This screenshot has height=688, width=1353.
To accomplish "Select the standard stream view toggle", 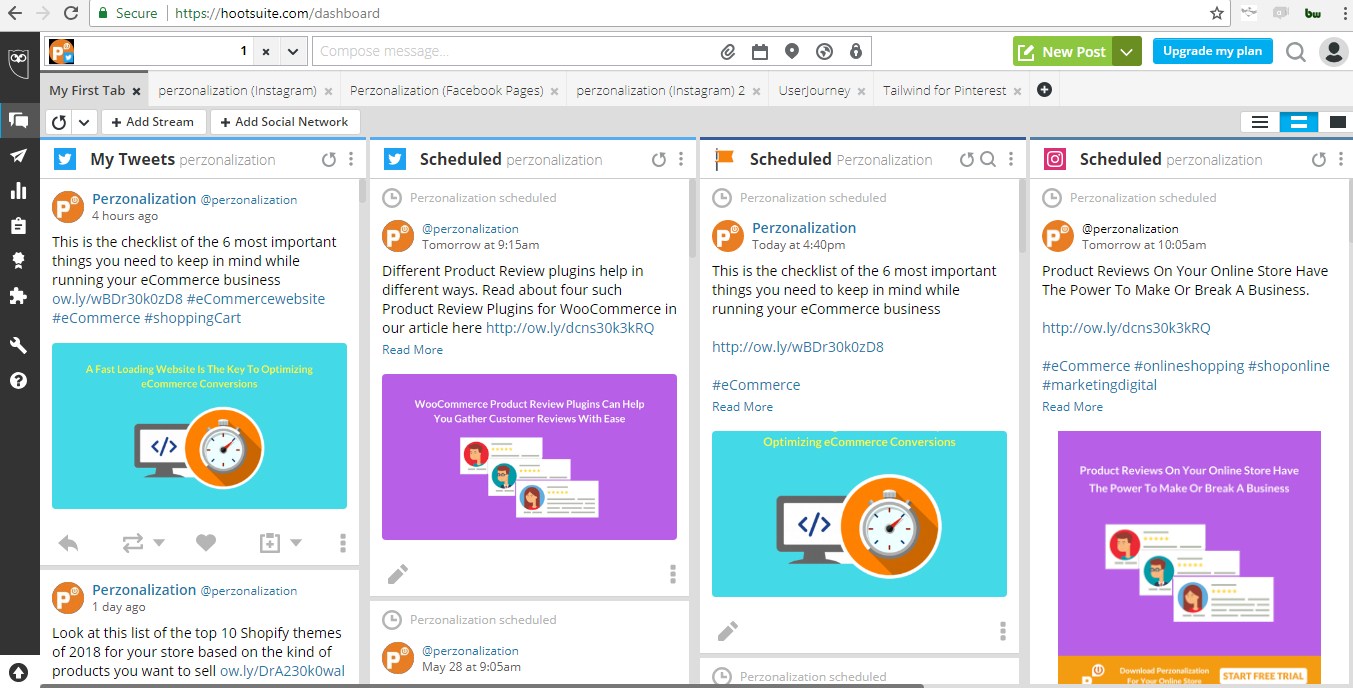I will 1298,122.
